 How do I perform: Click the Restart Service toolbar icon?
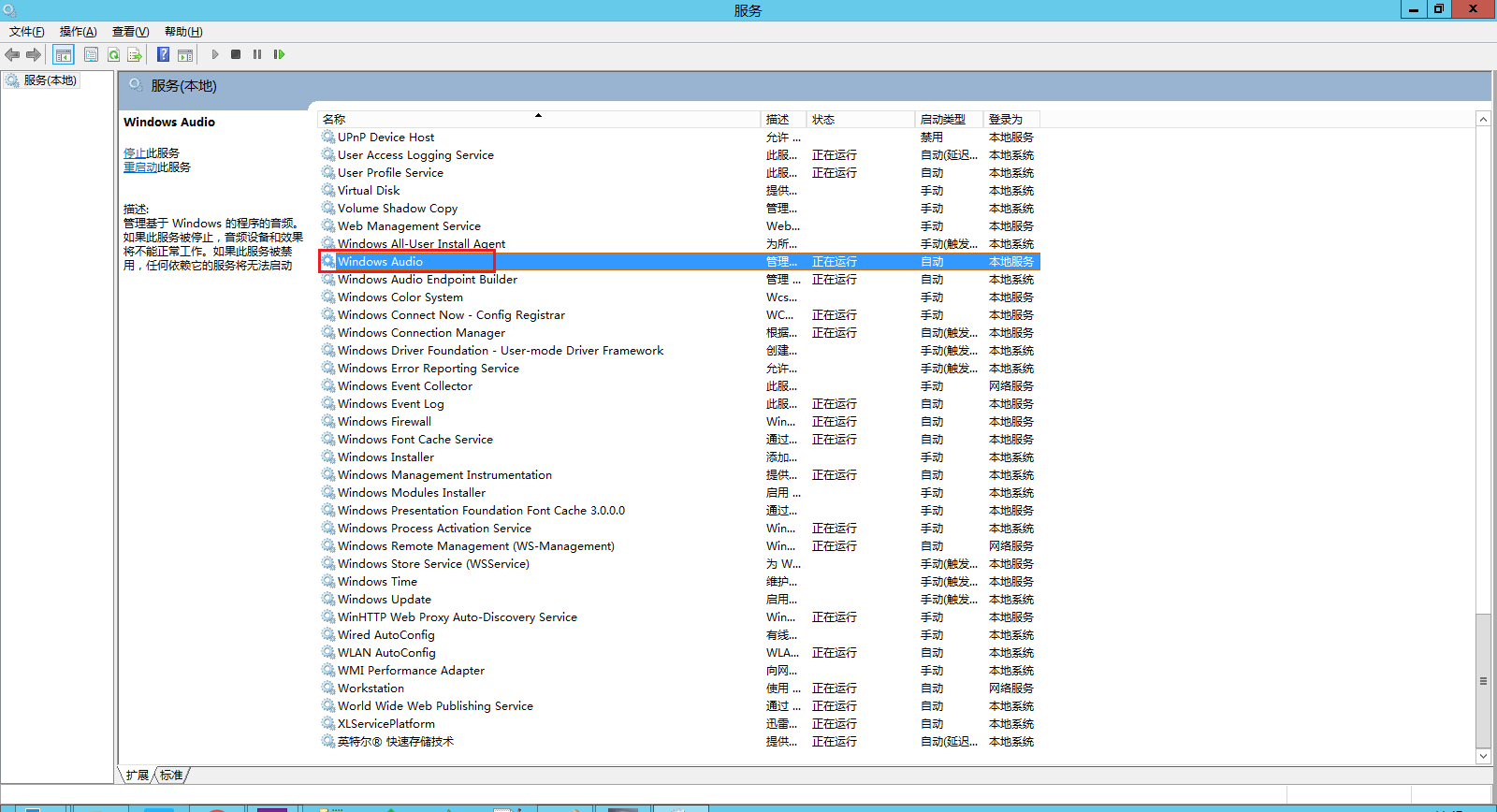point(279,54)
